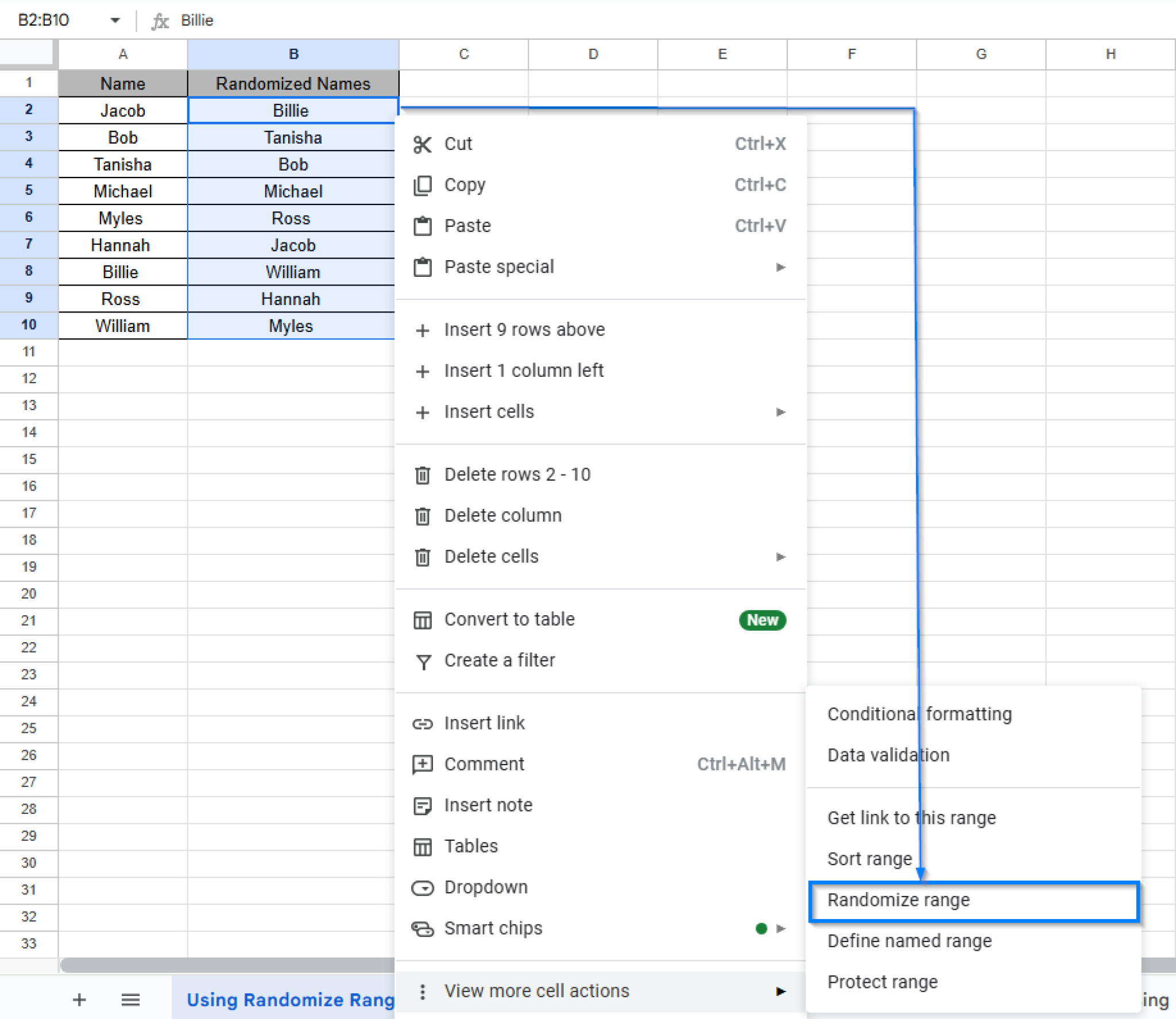Click the add sheet plus button
Viewport: 1176px width, 1019px height.
click(80, 999)
